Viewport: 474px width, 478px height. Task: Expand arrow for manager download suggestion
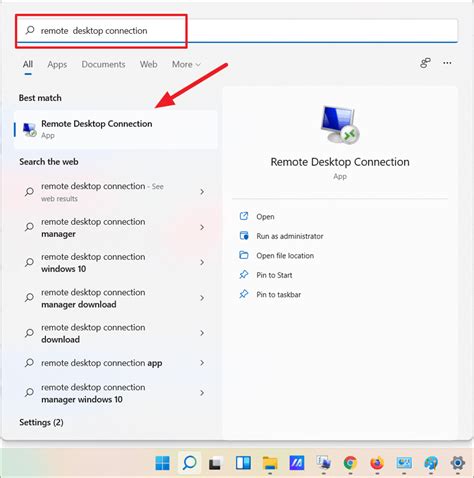point(202,298)
